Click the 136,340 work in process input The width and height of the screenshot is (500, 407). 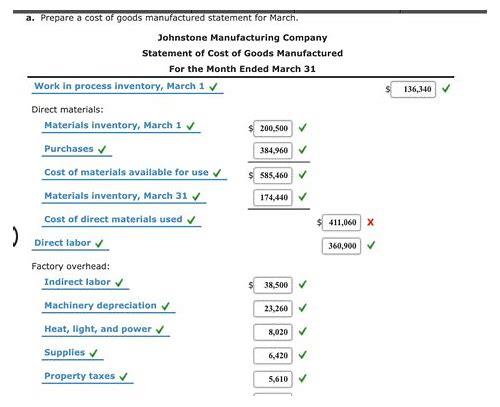(x=413, y=89)
